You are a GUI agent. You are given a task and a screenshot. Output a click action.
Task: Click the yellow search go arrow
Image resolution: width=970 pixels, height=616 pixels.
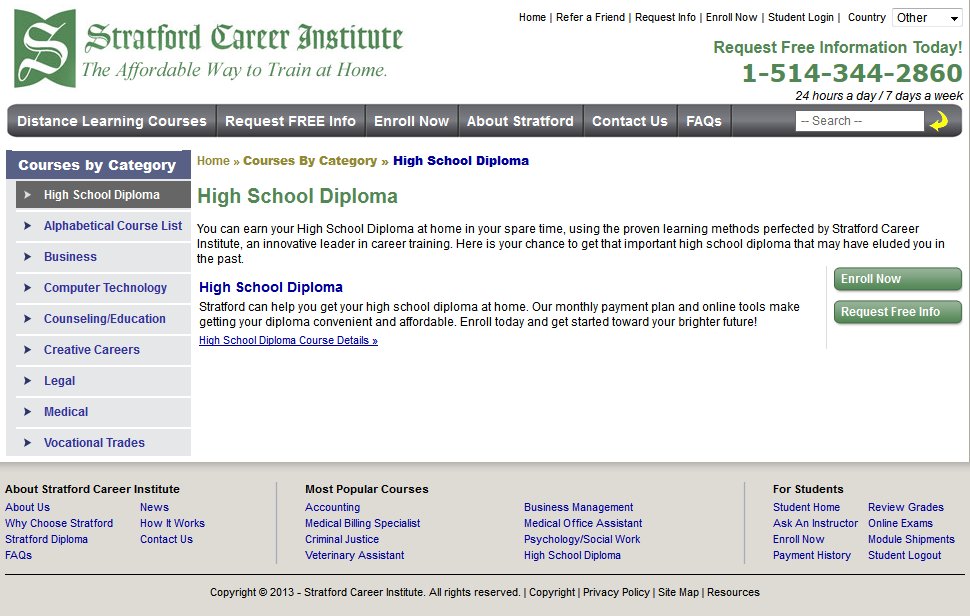pos(939,121)
